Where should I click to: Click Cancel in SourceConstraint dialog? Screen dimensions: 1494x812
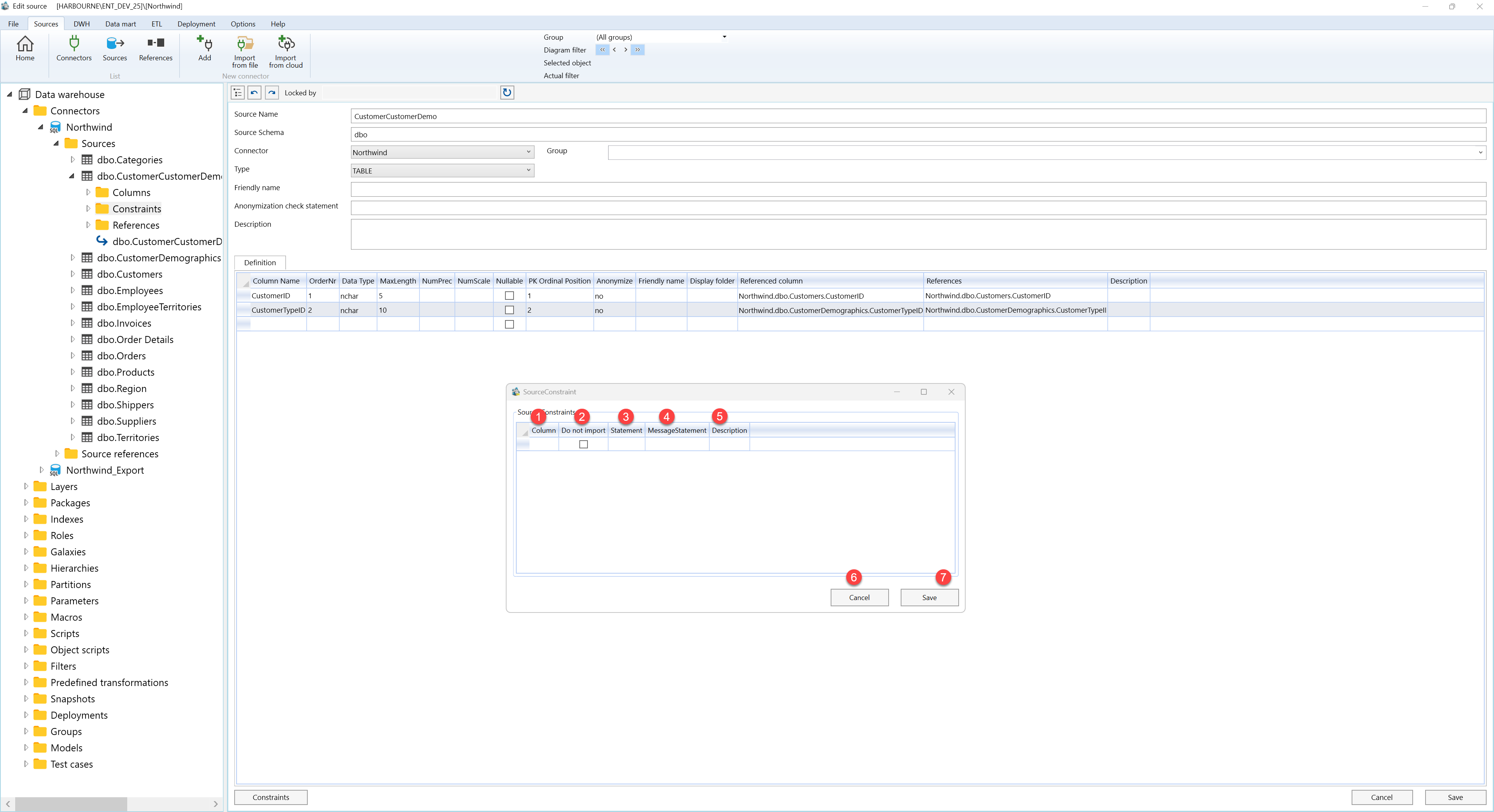pos(859,598)
